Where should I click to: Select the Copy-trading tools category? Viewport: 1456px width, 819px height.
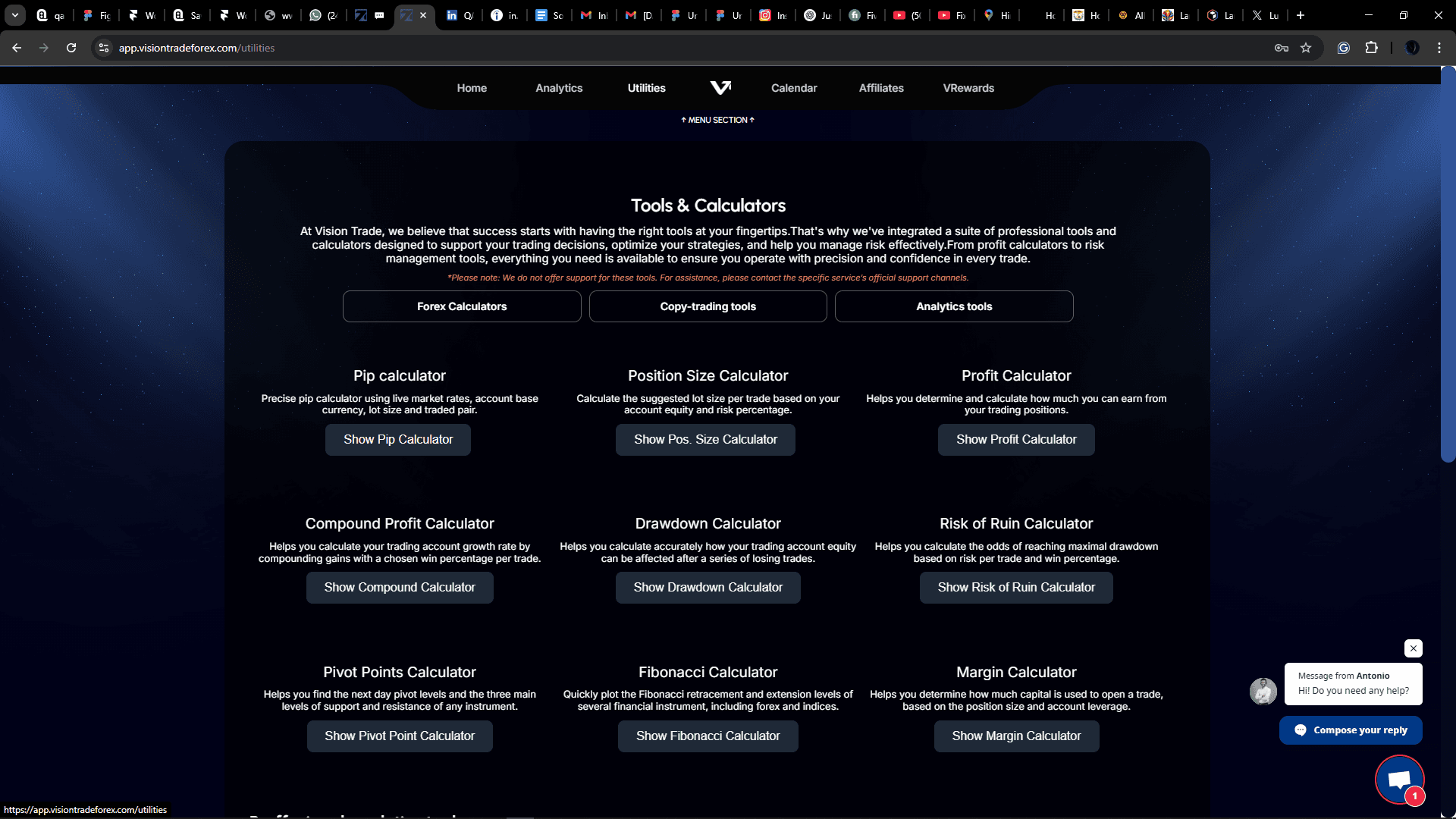click(x=708, y=306)
